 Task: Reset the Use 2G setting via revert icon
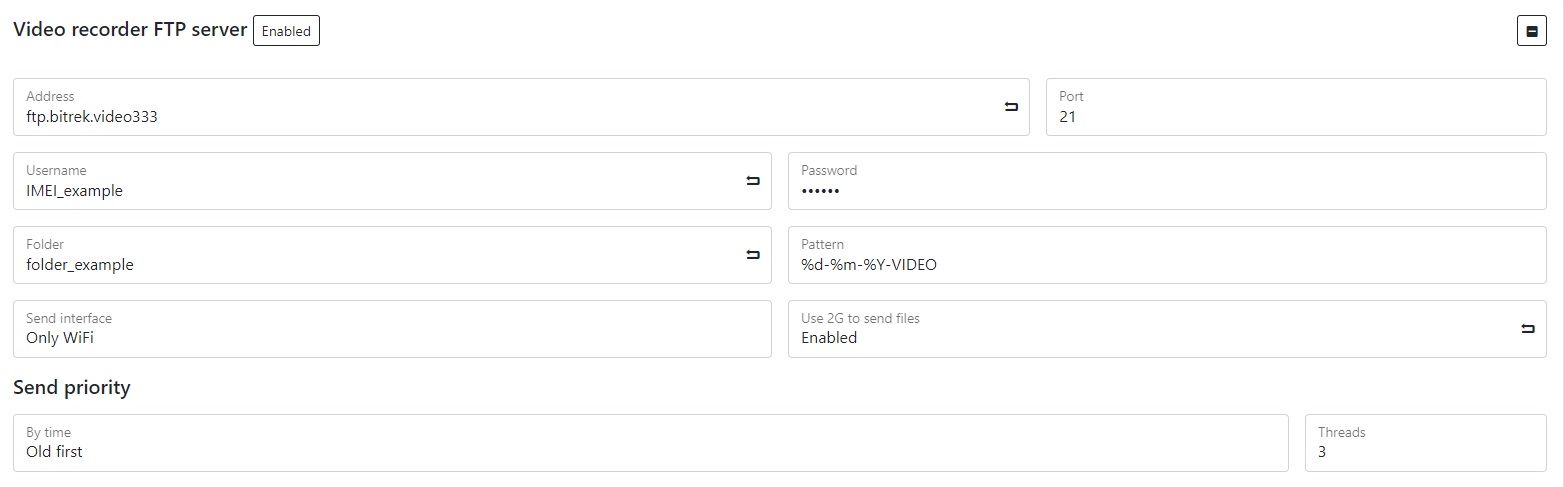tap(1527, 329)
